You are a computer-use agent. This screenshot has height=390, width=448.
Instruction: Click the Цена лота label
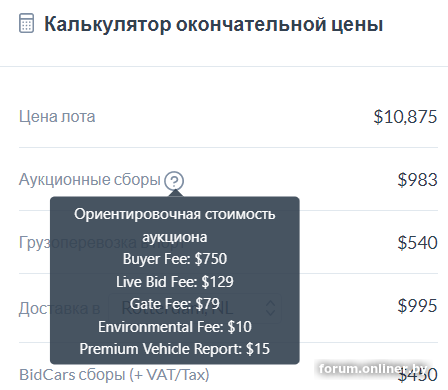click(57, 117)
